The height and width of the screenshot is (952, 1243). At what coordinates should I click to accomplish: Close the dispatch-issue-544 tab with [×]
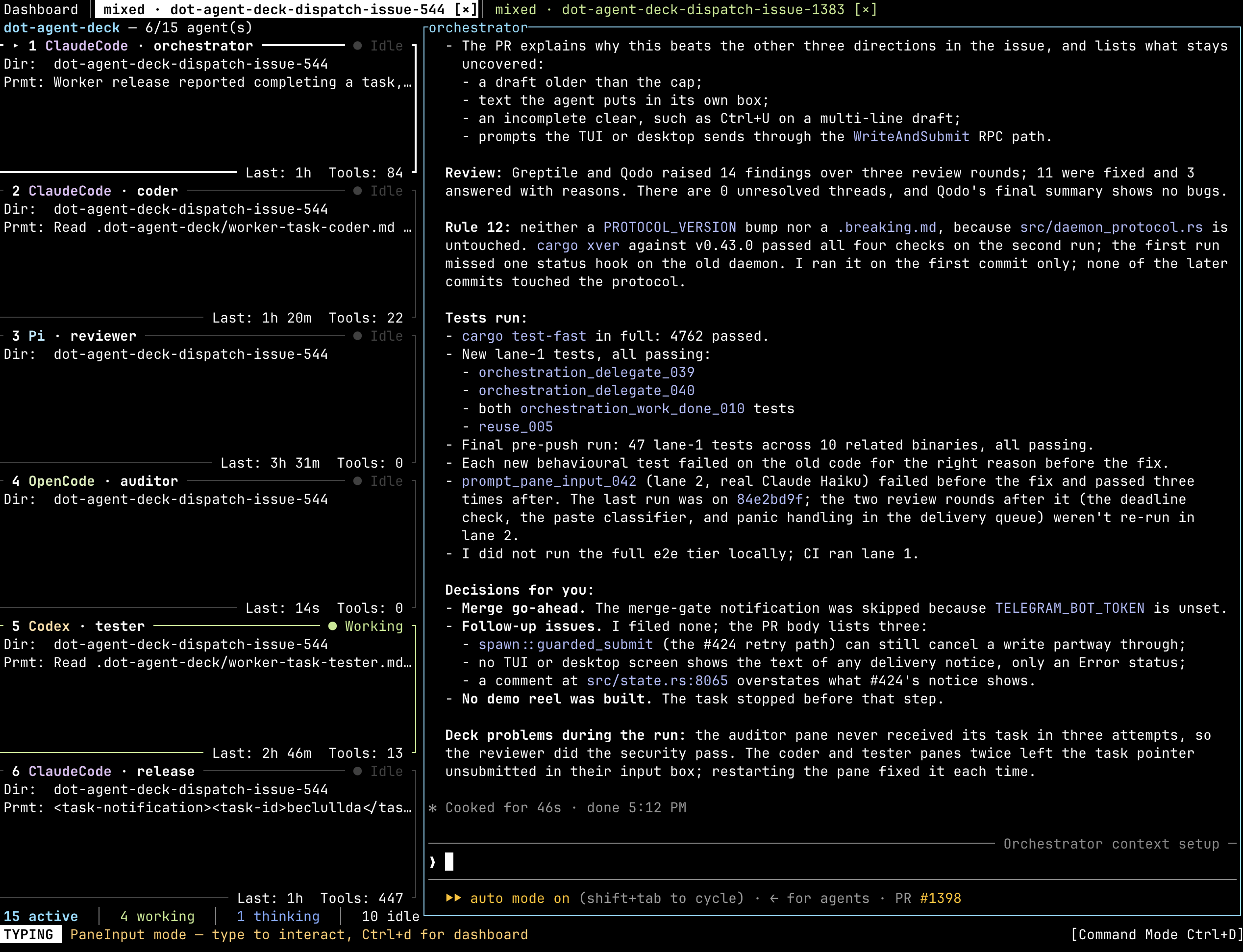point(466,9)
